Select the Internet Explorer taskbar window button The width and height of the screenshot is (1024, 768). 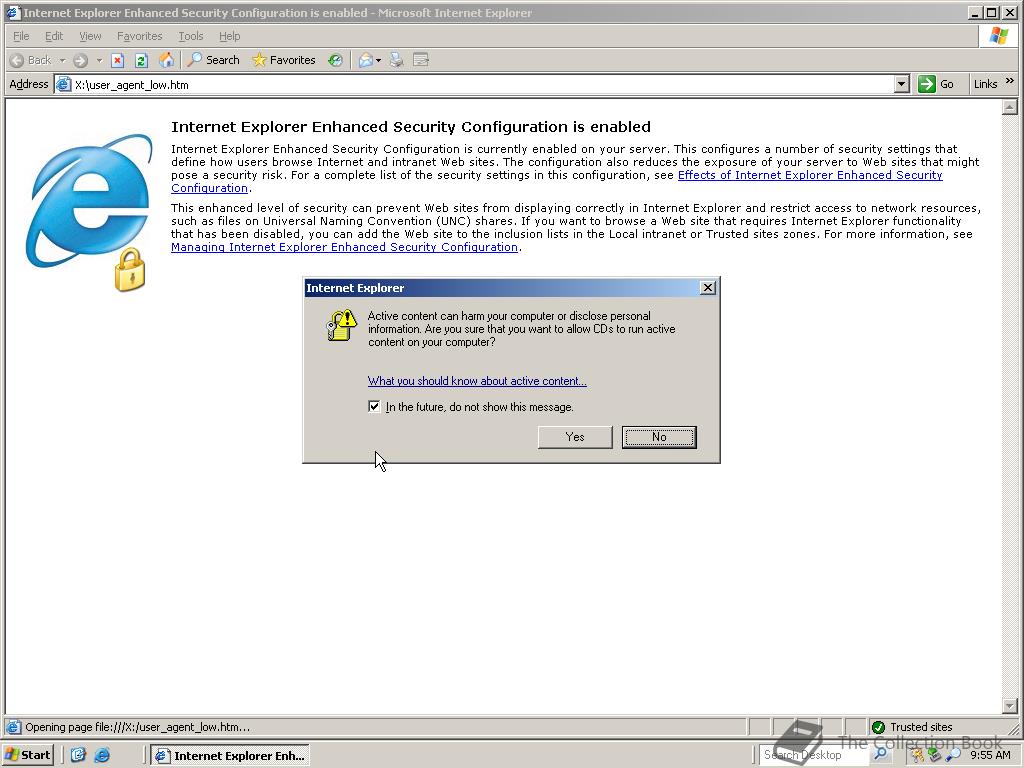pos(230,755)
